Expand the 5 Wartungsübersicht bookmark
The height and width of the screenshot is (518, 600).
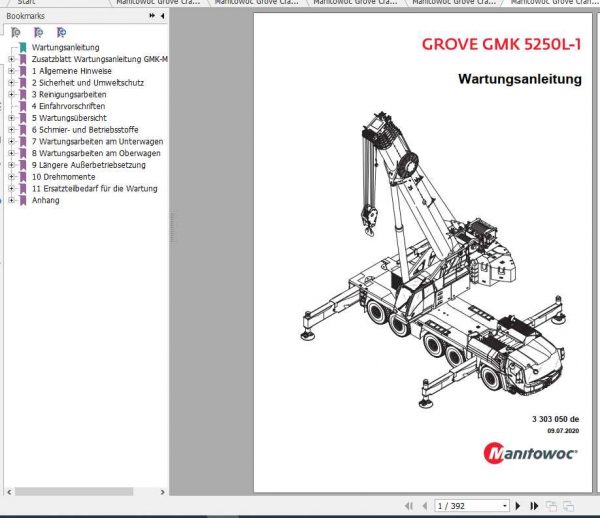point(11,118)
